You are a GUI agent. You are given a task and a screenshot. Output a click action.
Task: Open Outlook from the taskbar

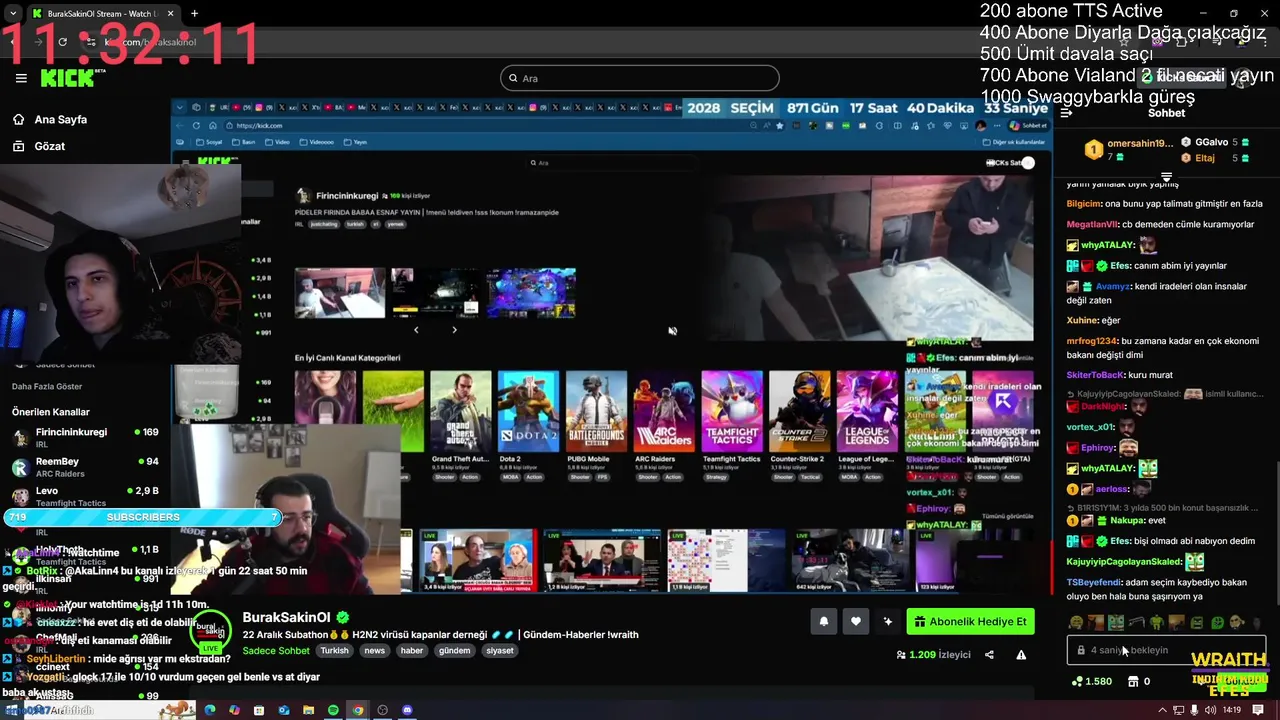pos(284,710)
